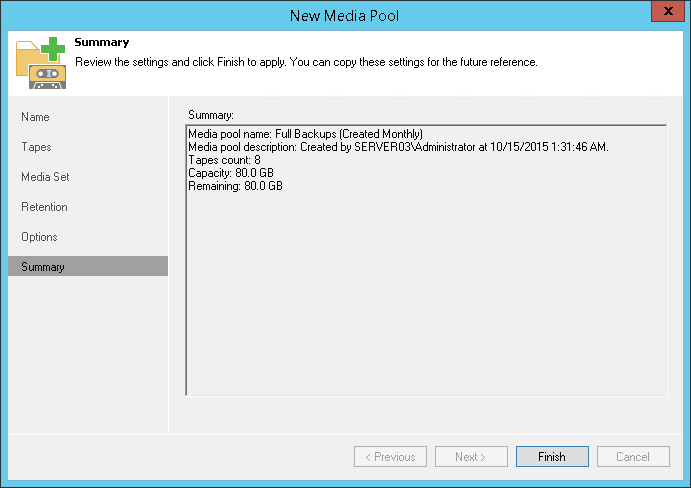Viewport: 691px width, 488px height.
Task: Go to the Name wizard step
Action: [x=35, y=117]
